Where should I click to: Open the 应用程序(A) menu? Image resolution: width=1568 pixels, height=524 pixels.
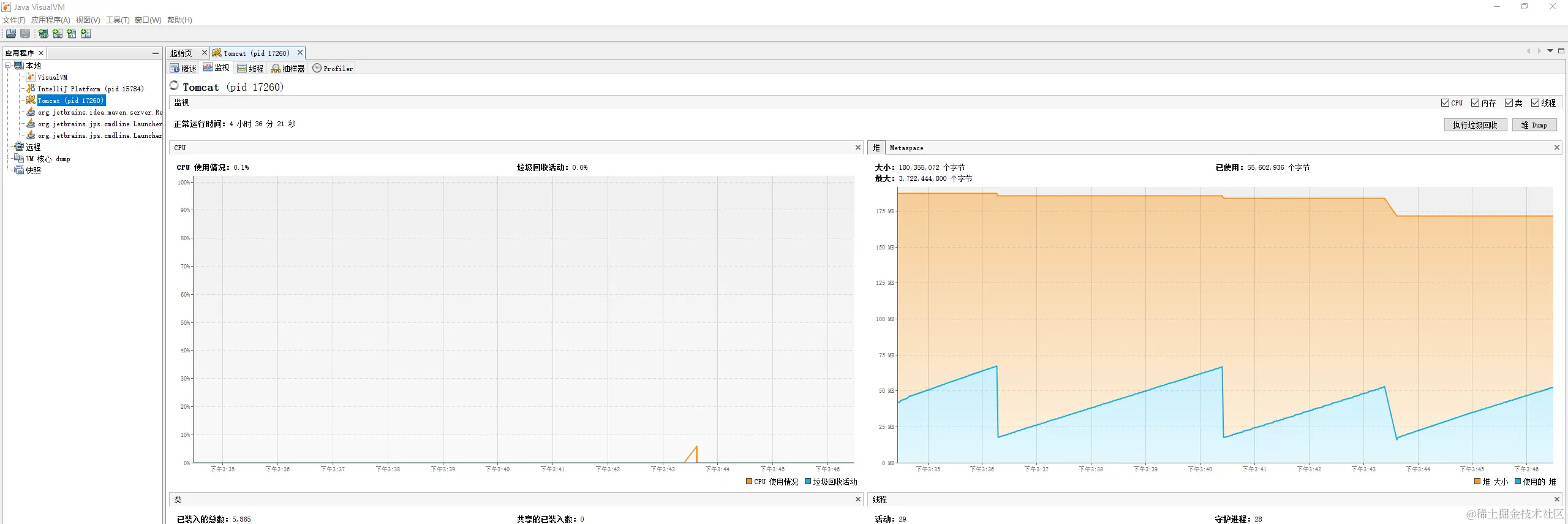click(x=51, y=20)
